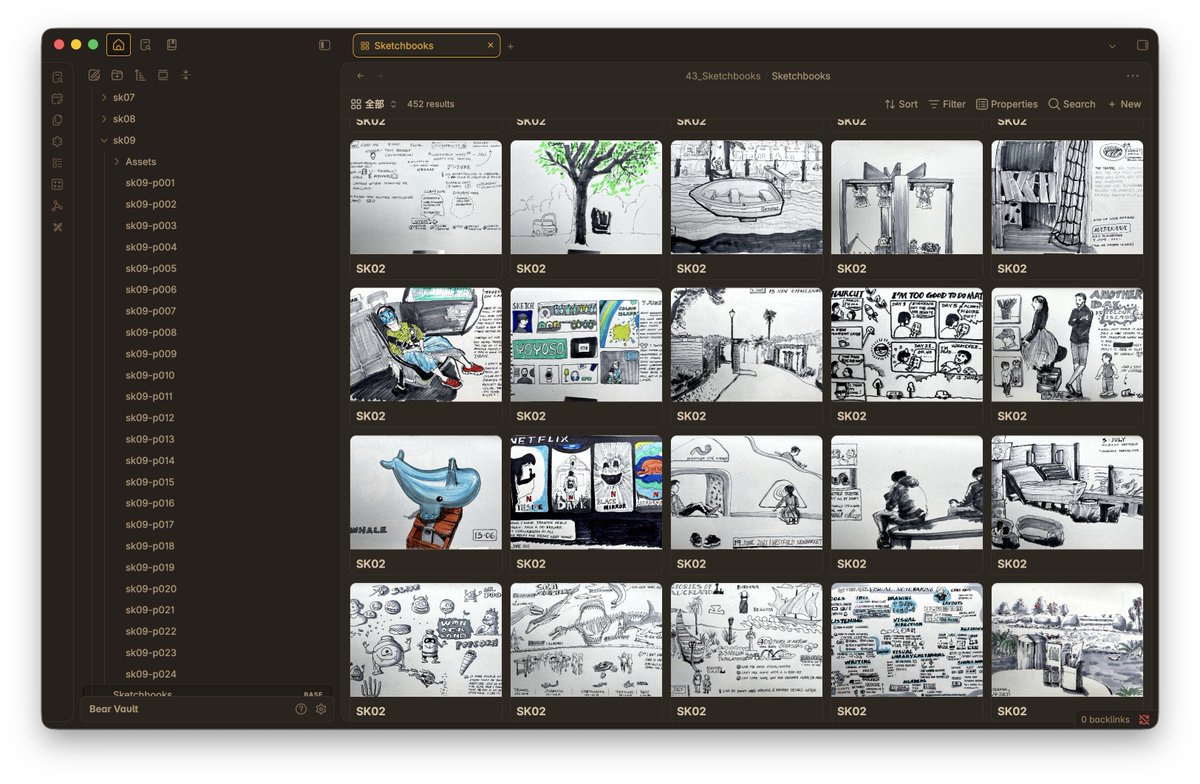Open the search pane in top bar
The image size is (1200, 784).
click(x=146, y=45)
